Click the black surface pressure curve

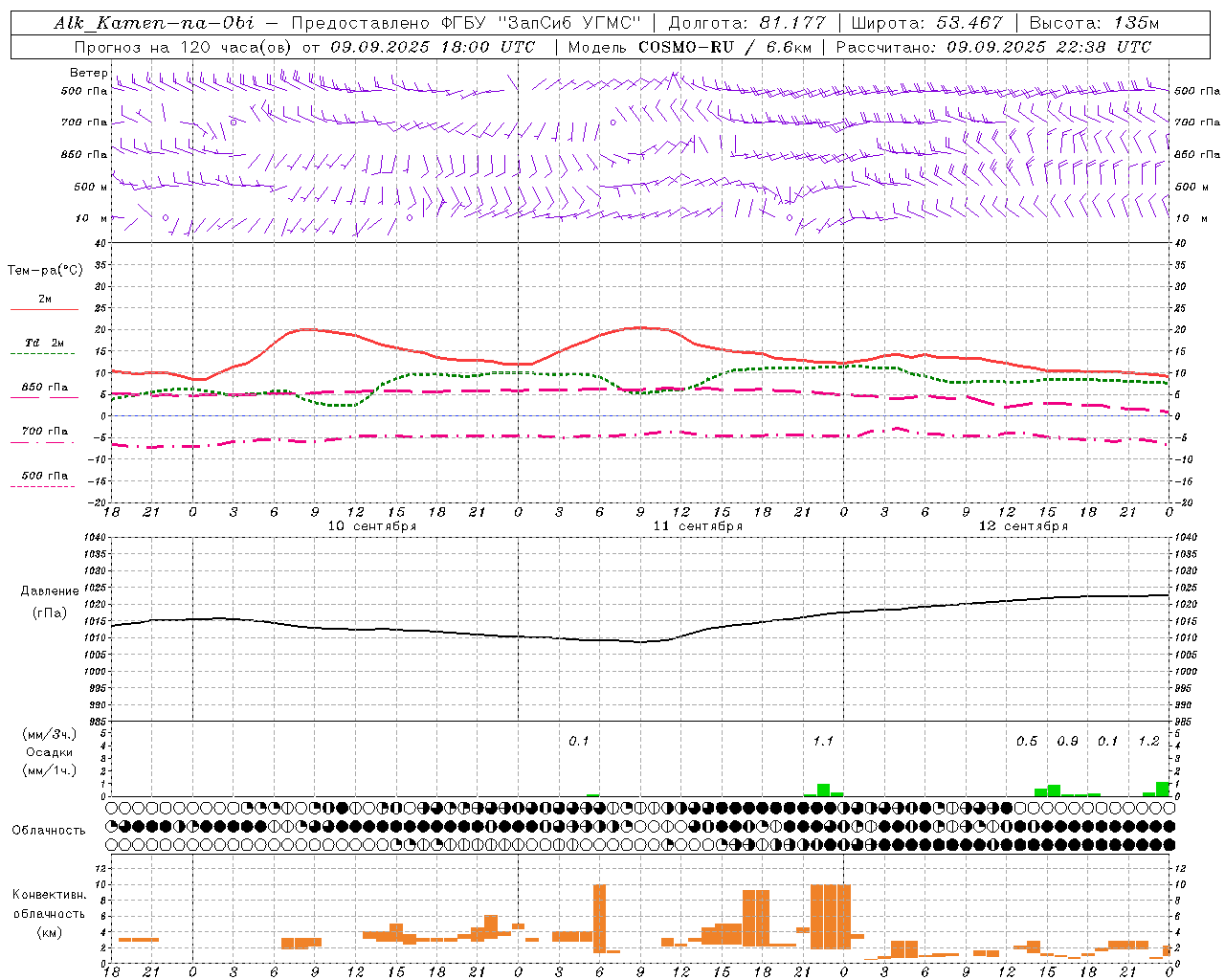click(x=641, y=641)
